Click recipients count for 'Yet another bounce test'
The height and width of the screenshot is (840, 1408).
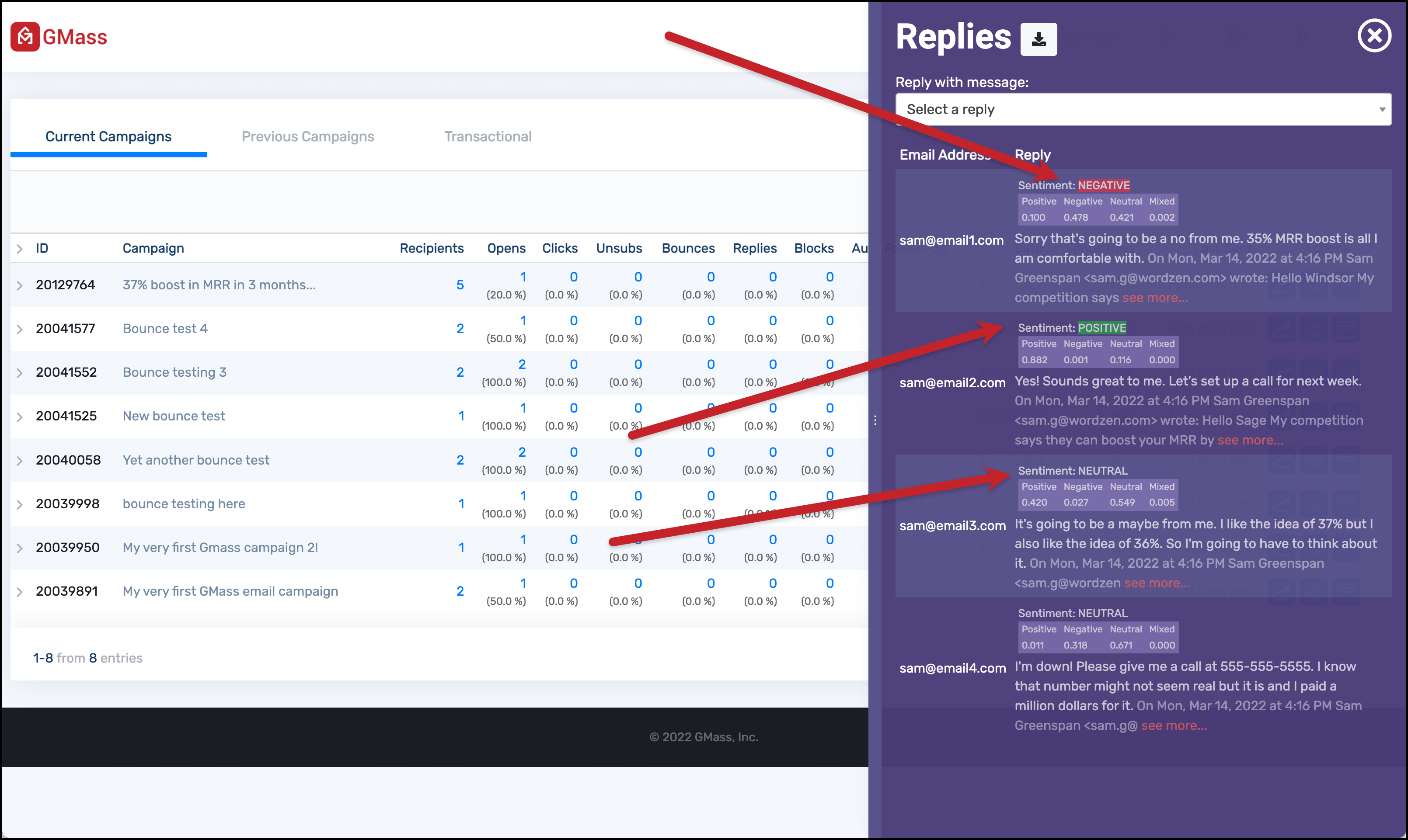[460, 460]
